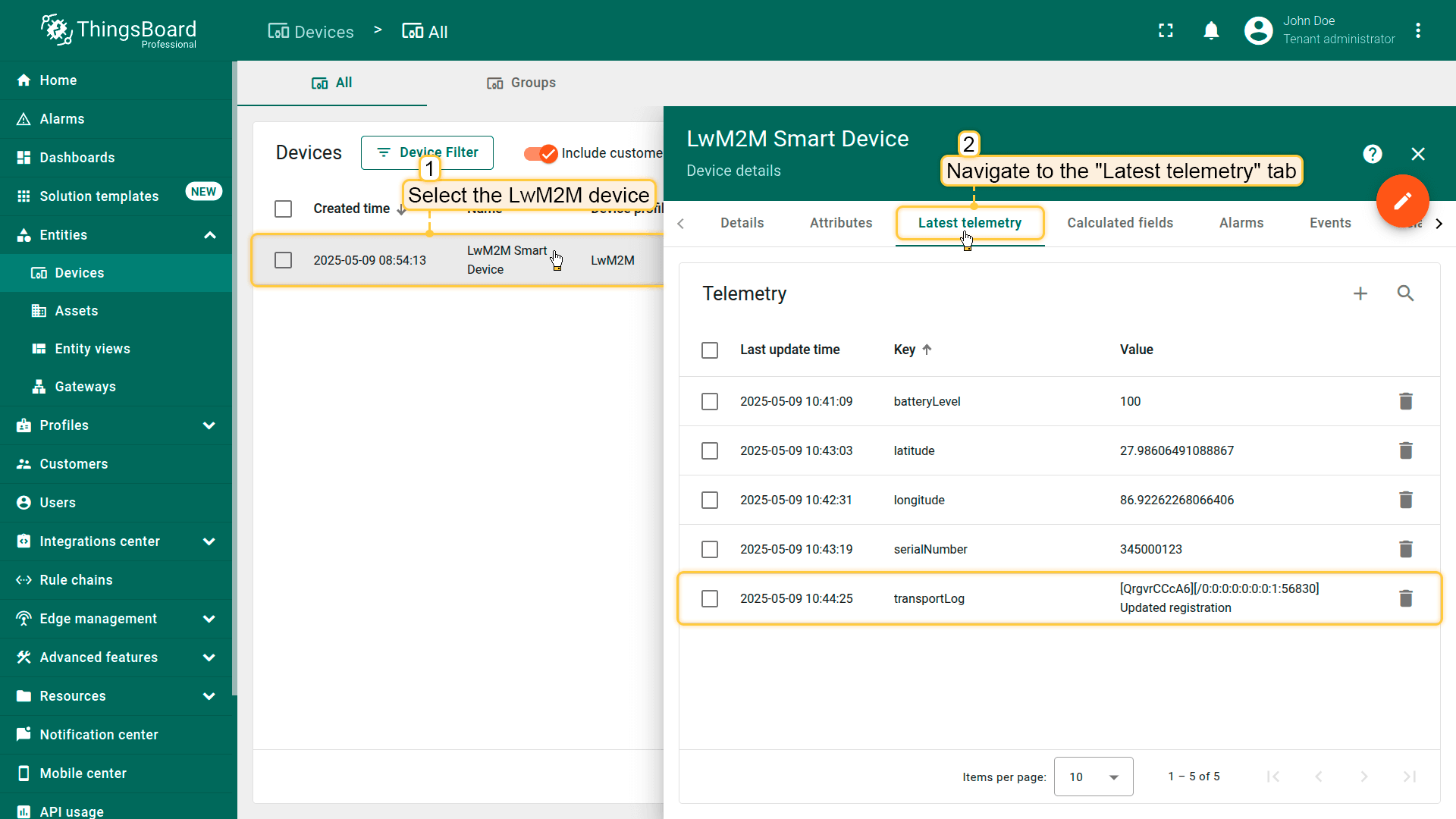Switch to the Attributes tab

[840, 223]
